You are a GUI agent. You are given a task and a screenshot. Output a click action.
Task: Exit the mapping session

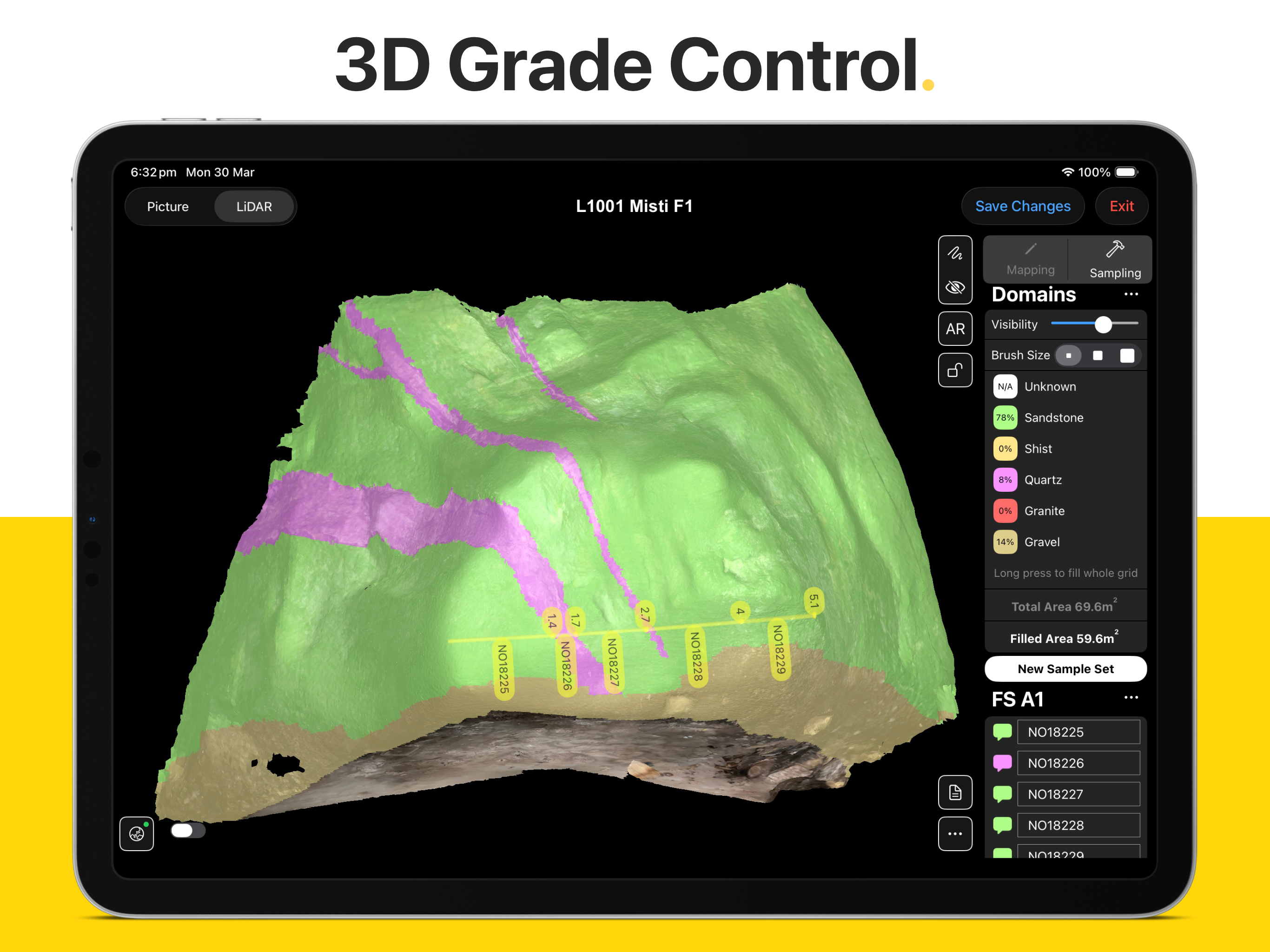click(1121, 206)
